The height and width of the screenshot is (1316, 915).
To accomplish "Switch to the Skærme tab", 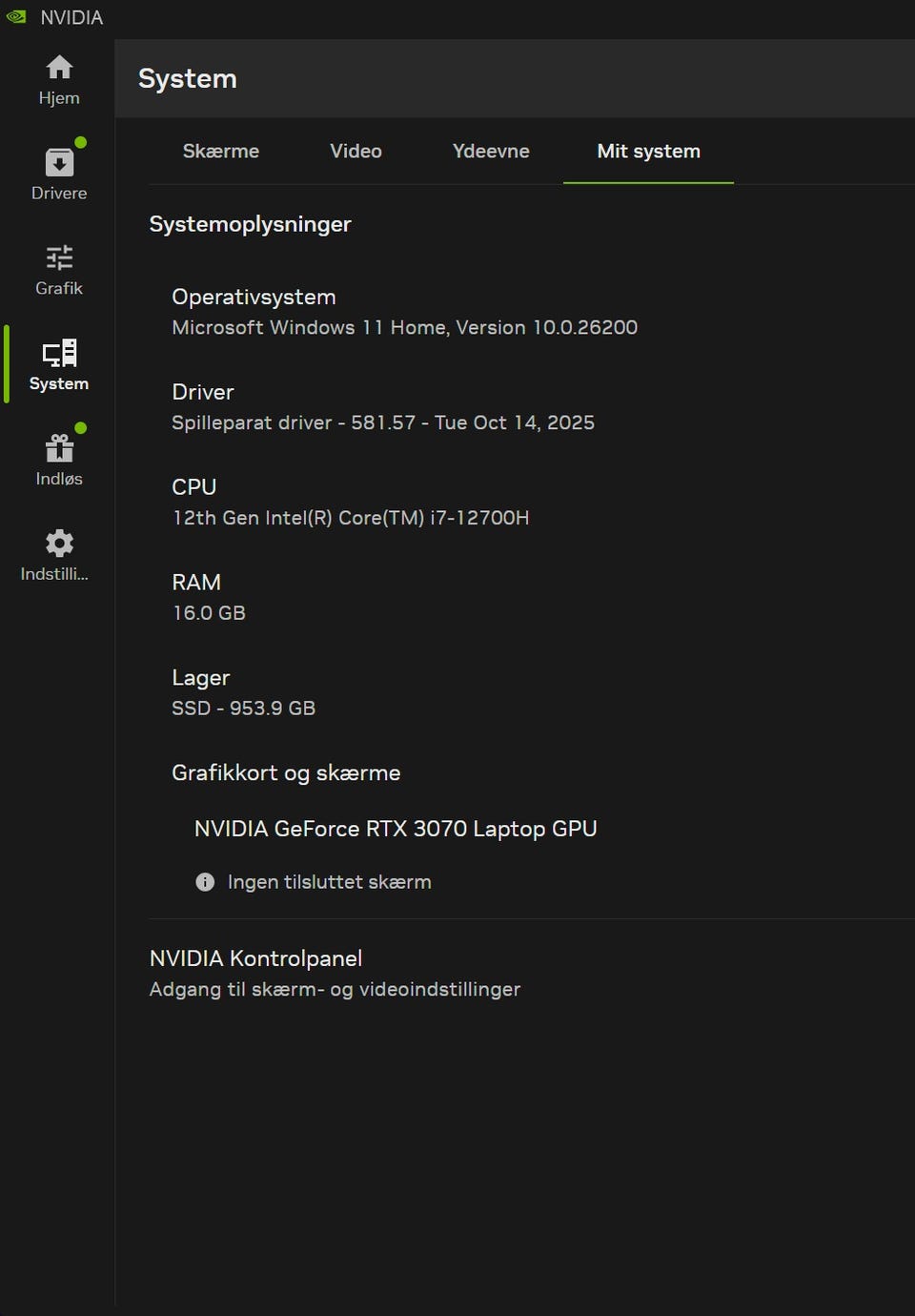I will pyautogui.click(x=221, y=152).
